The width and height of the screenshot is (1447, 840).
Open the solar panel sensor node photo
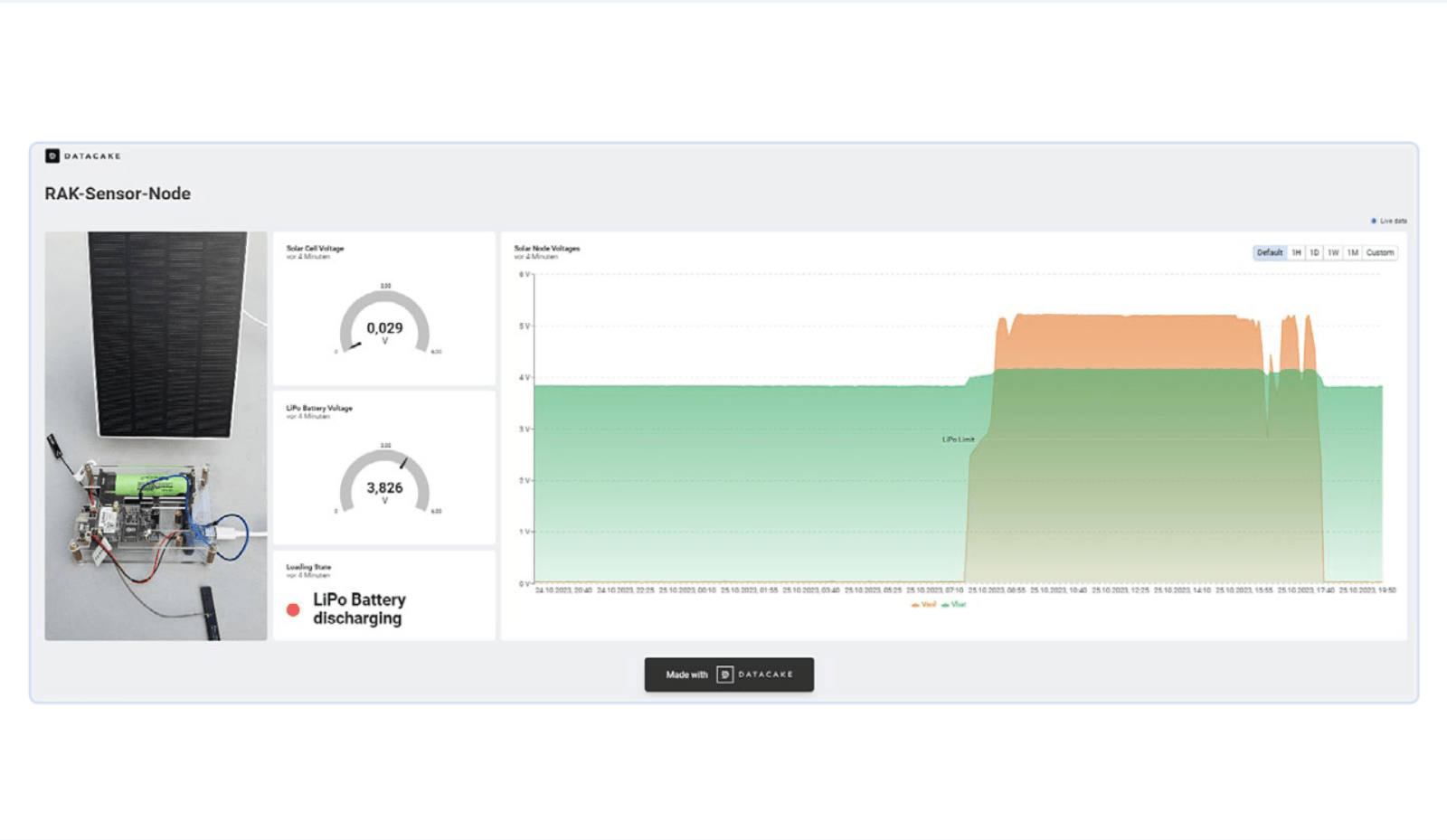(156, 436)
